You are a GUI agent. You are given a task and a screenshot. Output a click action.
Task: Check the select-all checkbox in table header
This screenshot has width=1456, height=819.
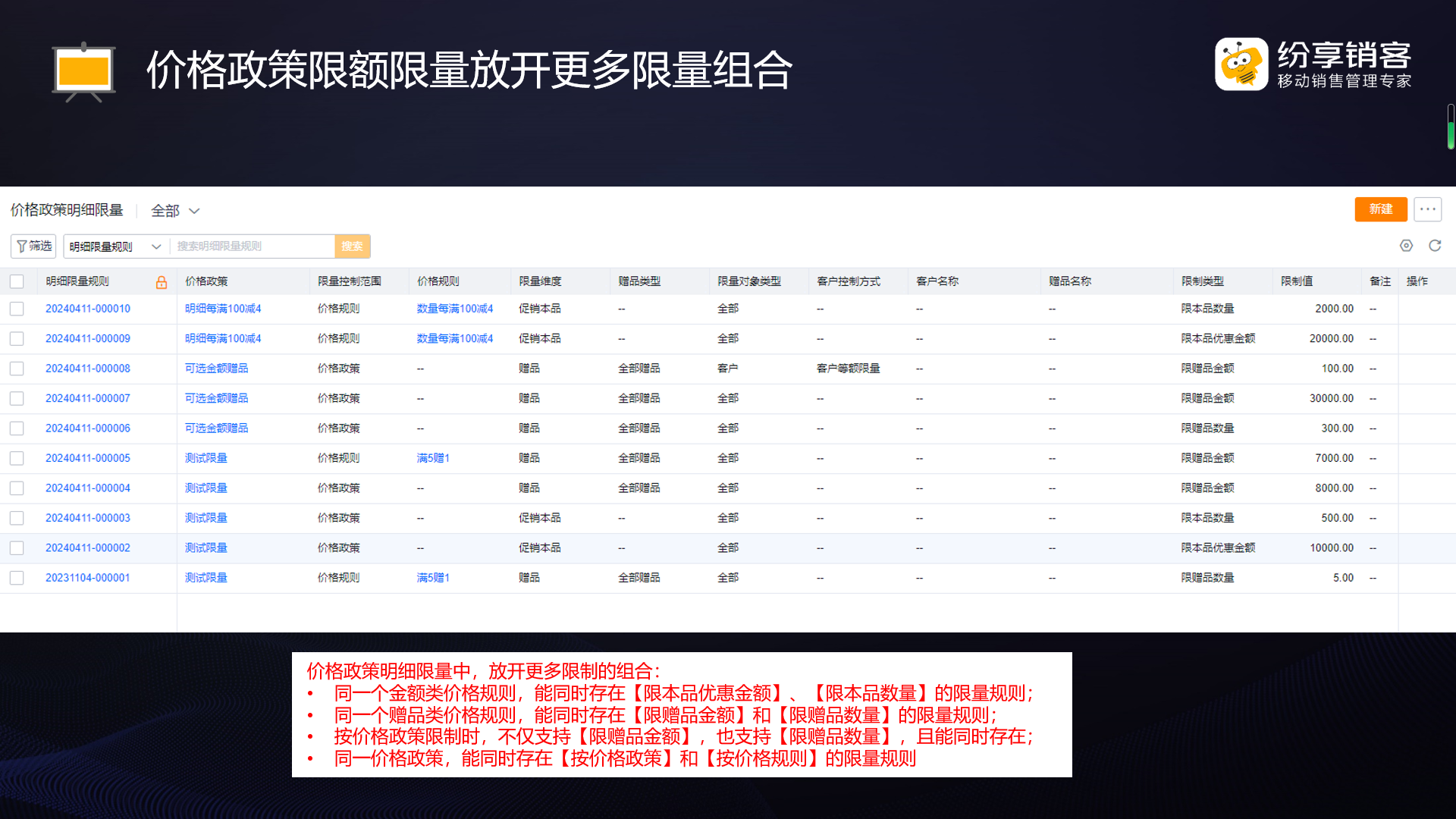click(17, 281)
